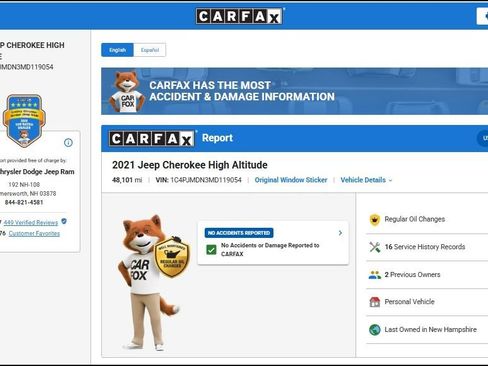Click the info icon on dealer card

tap(68, 143)
